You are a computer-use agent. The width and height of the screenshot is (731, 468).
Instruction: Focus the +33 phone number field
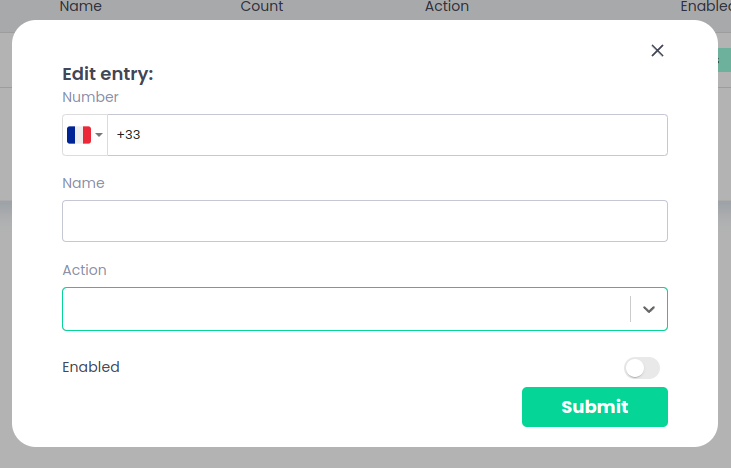(386, 135)
